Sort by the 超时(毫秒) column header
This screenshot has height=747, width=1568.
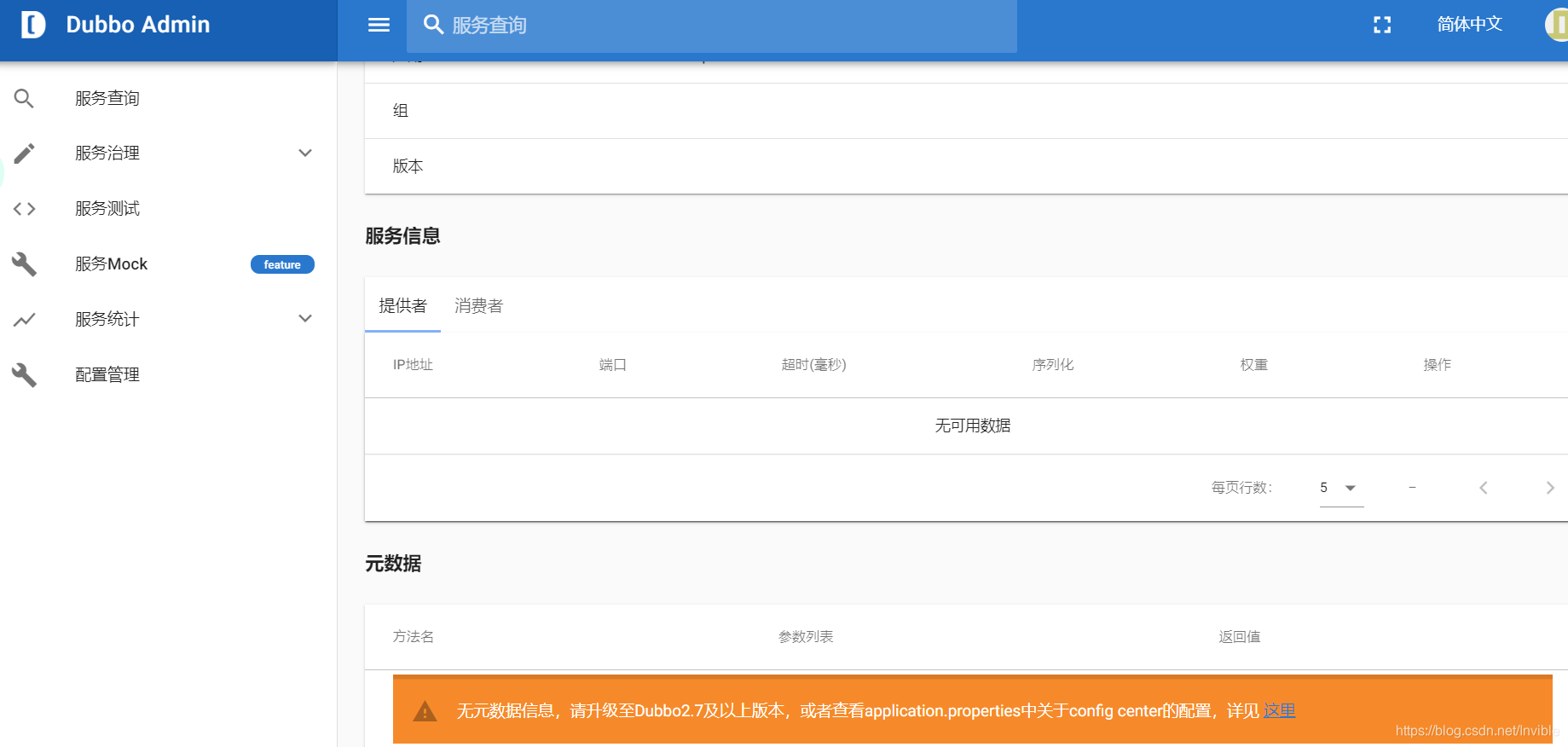[813, 365]
